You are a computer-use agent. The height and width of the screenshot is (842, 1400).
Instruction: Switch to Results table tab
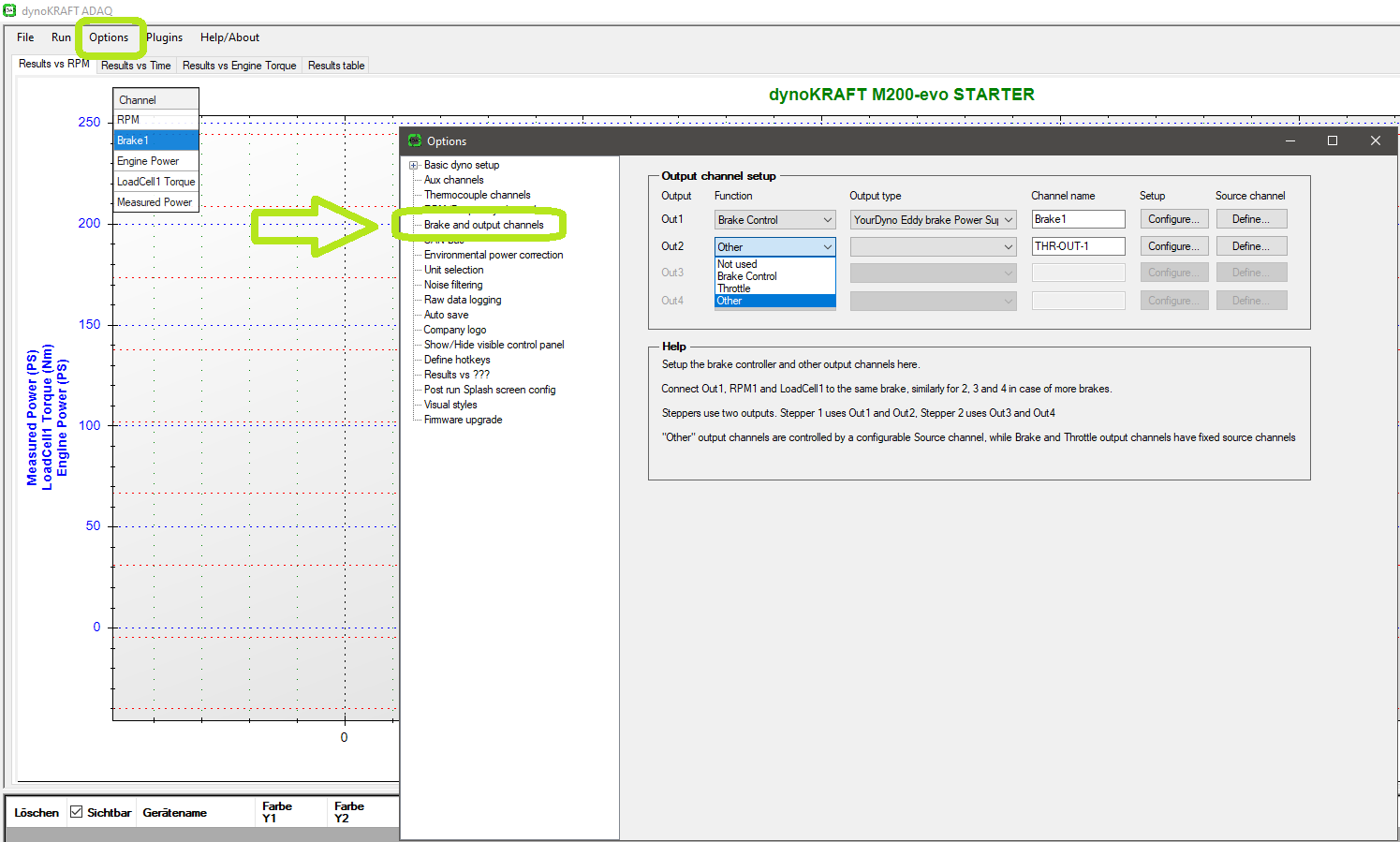click(336, 66)
